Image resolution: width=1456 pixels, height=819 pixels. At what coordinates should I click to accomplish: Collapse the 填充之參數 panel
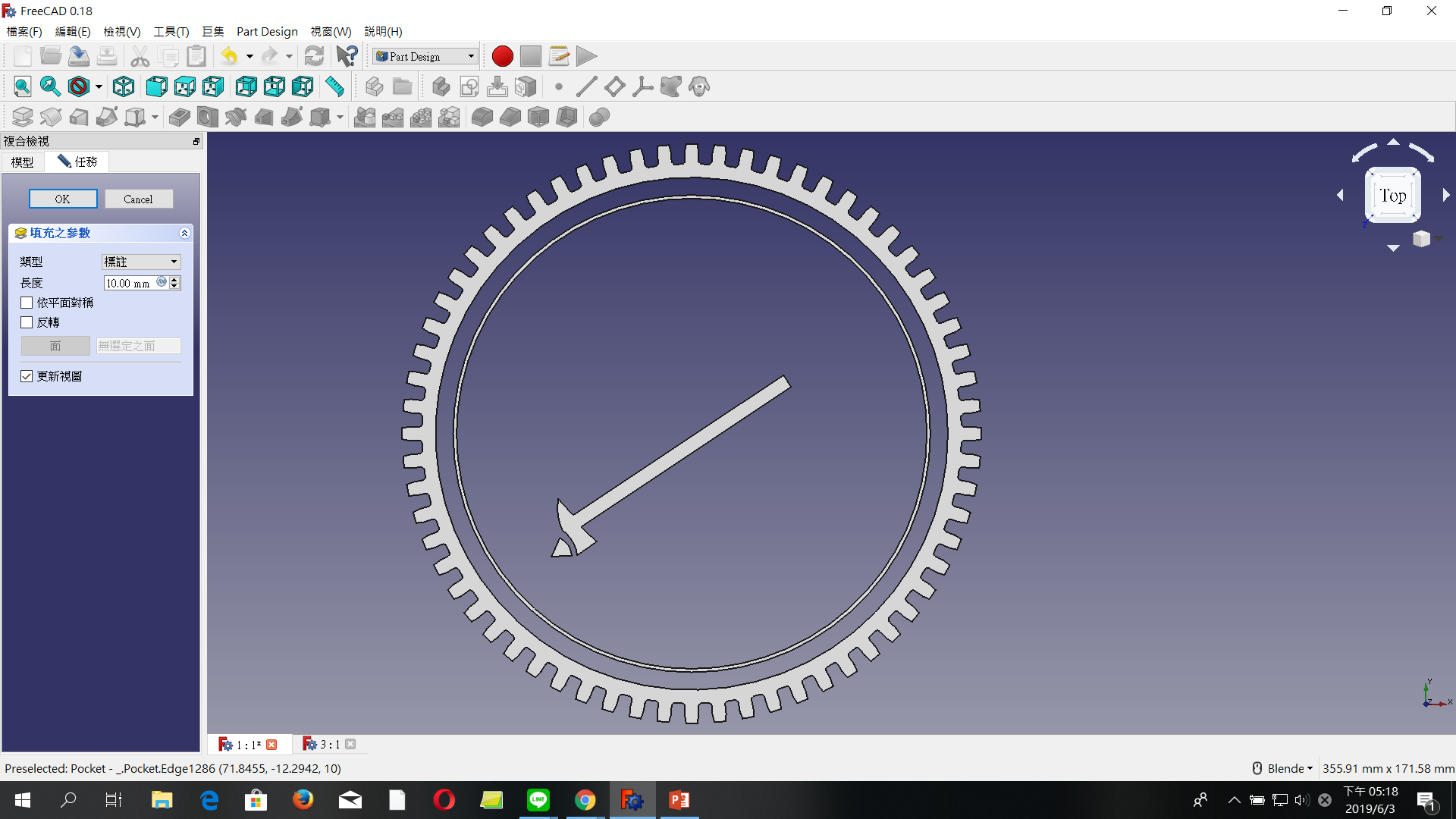point(184,233)
